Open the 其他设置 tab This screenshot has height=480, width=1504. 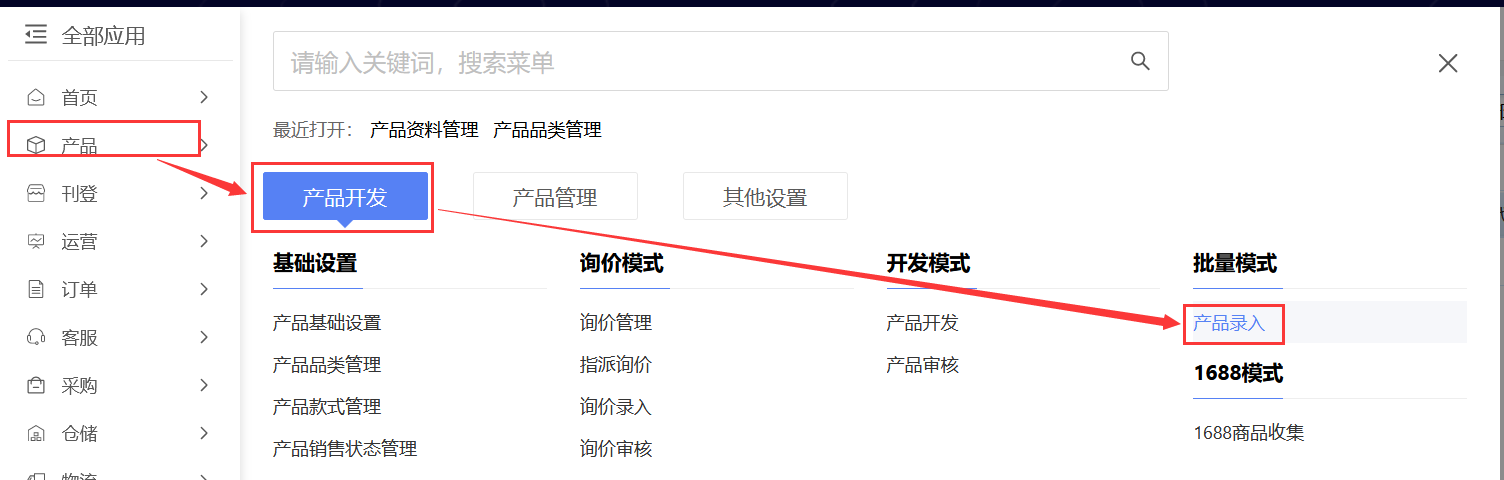pyautogui.click(x=765, y=197)
